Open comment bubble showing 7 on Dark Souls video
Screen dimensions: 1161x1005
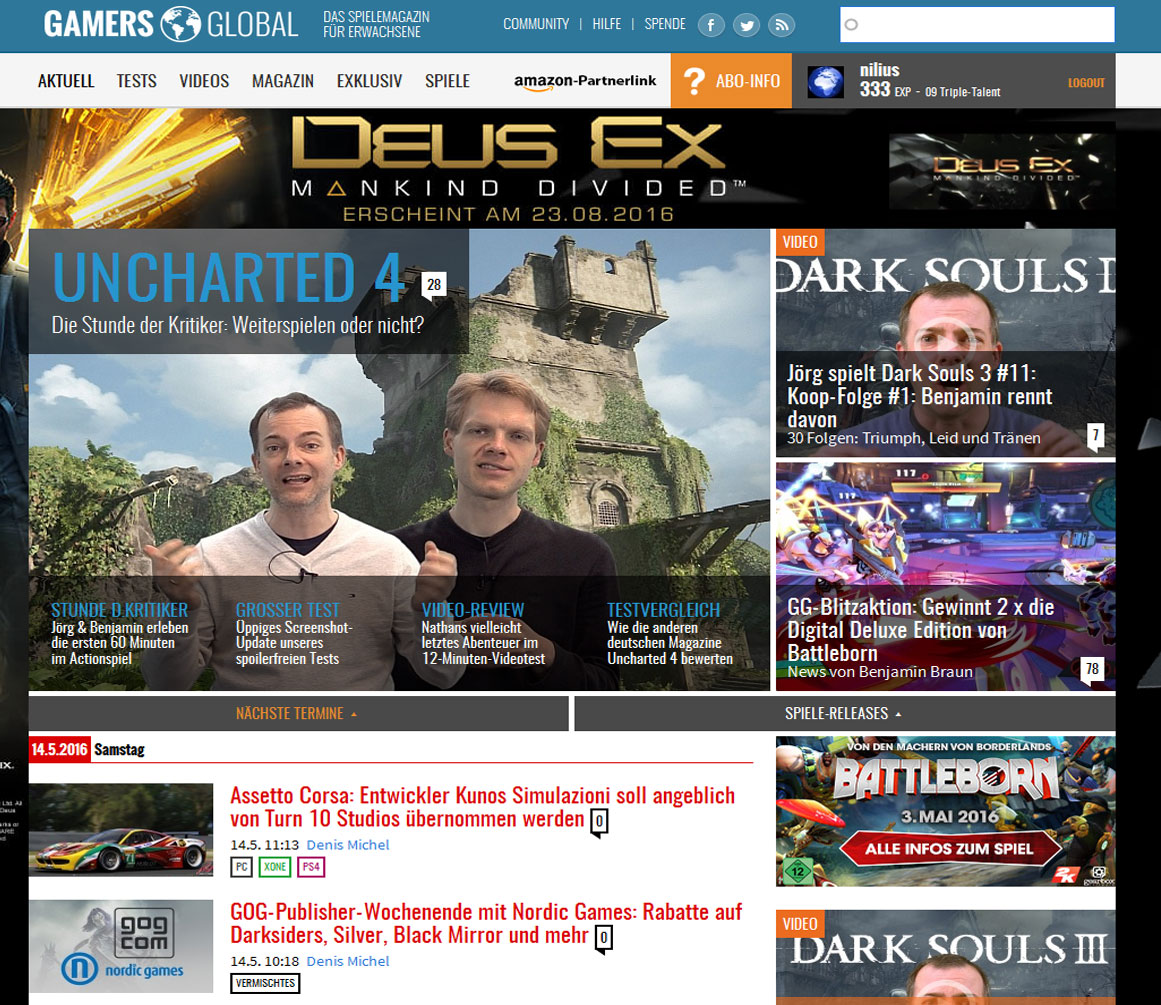coord(1095,435)
